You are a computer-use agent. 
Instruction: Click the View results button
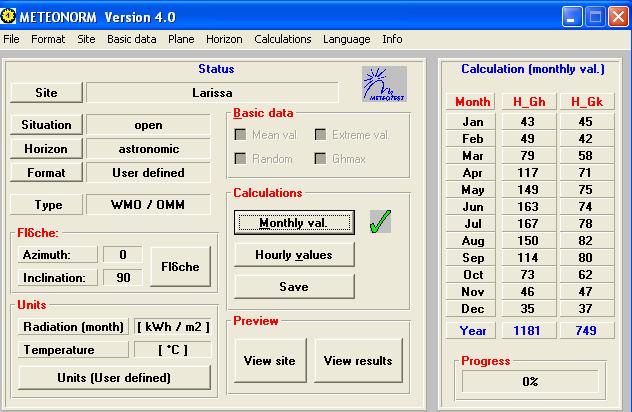pos(358,360)
